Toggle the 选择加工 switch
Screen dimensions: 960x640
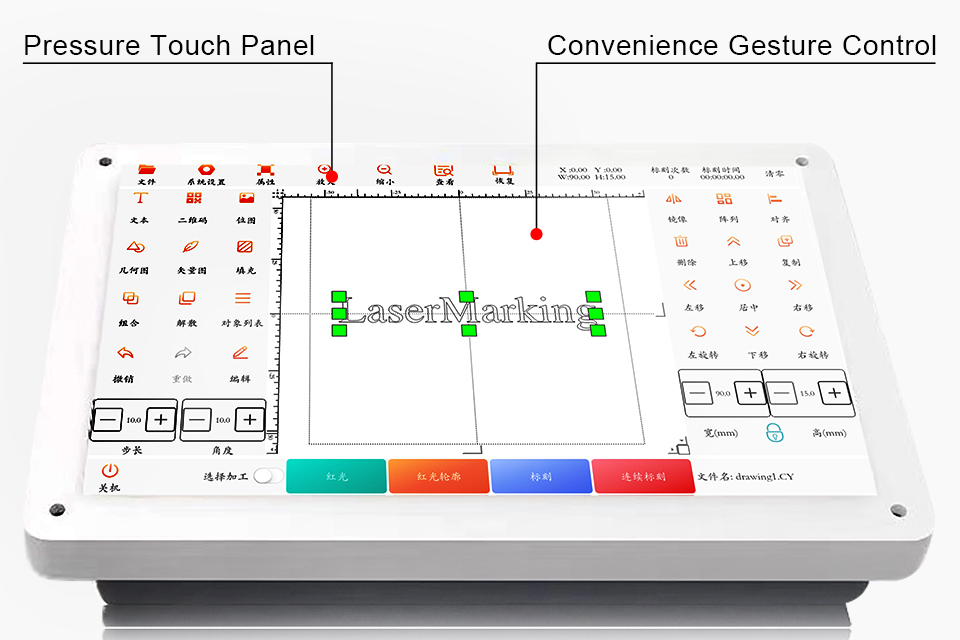267,476
